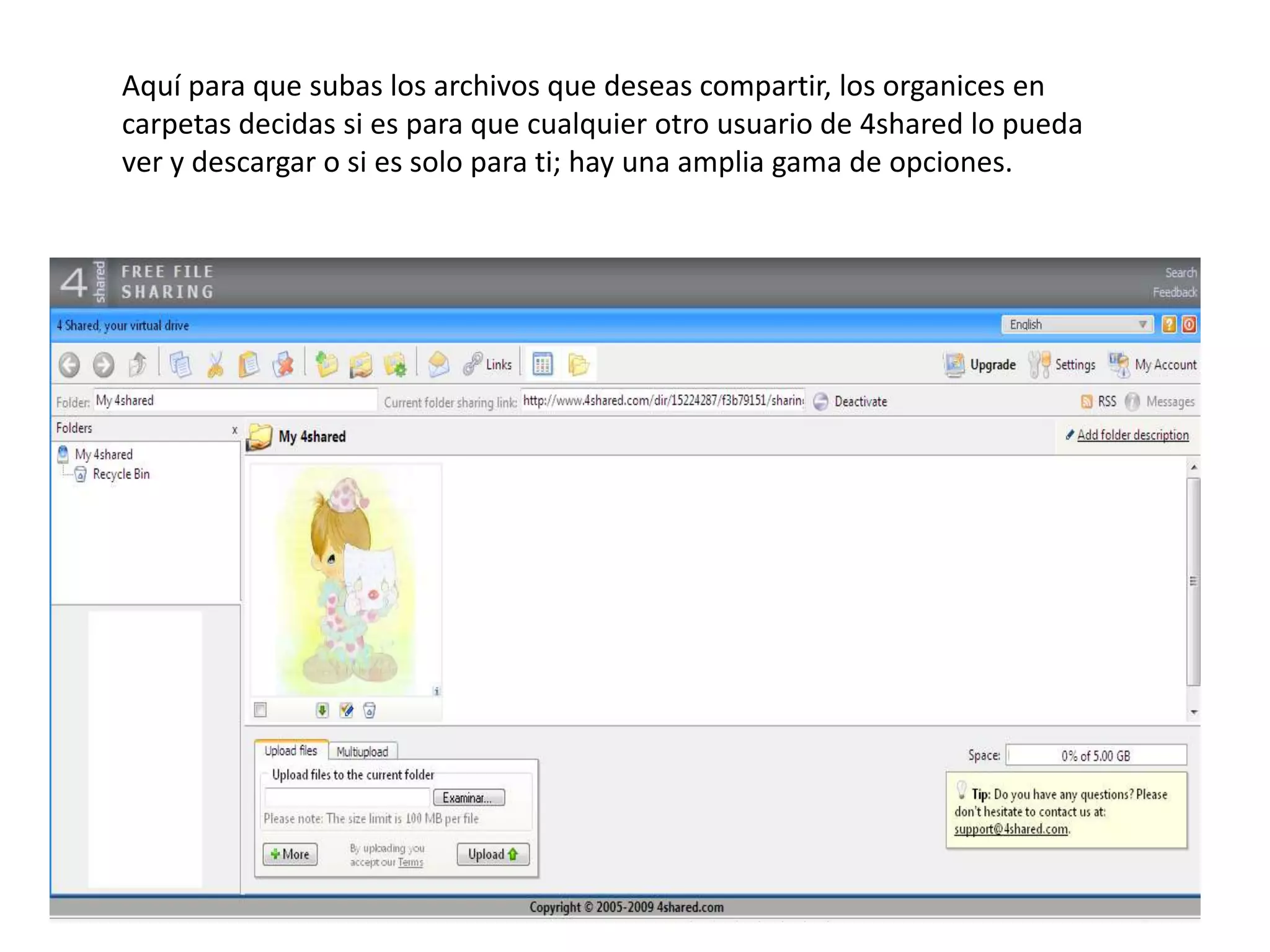Click the Delete red X icon

283,364
